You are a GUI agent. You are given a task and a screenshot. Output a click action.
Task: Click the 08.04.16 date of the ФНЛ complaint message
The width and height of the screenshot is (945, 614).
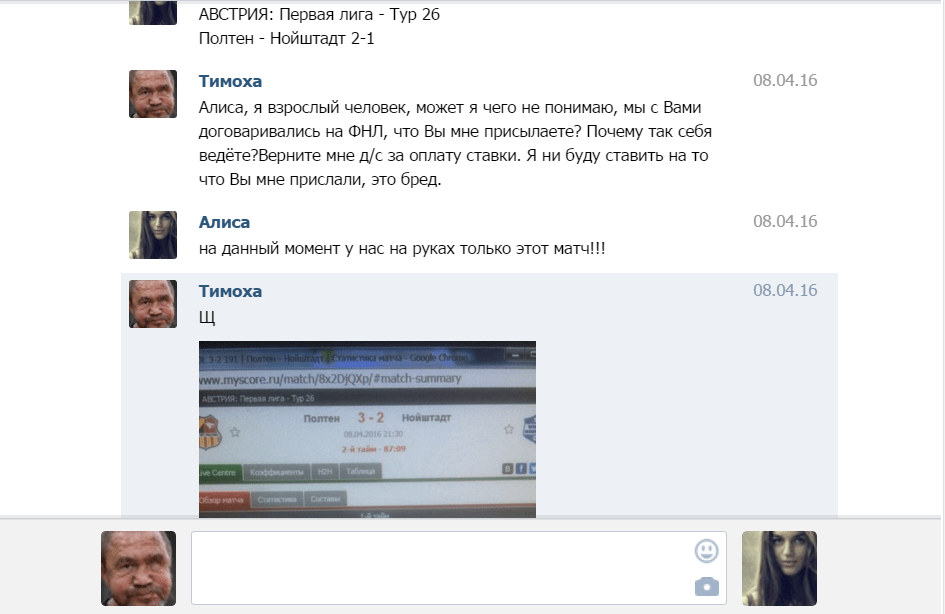[x=785, y=80]
